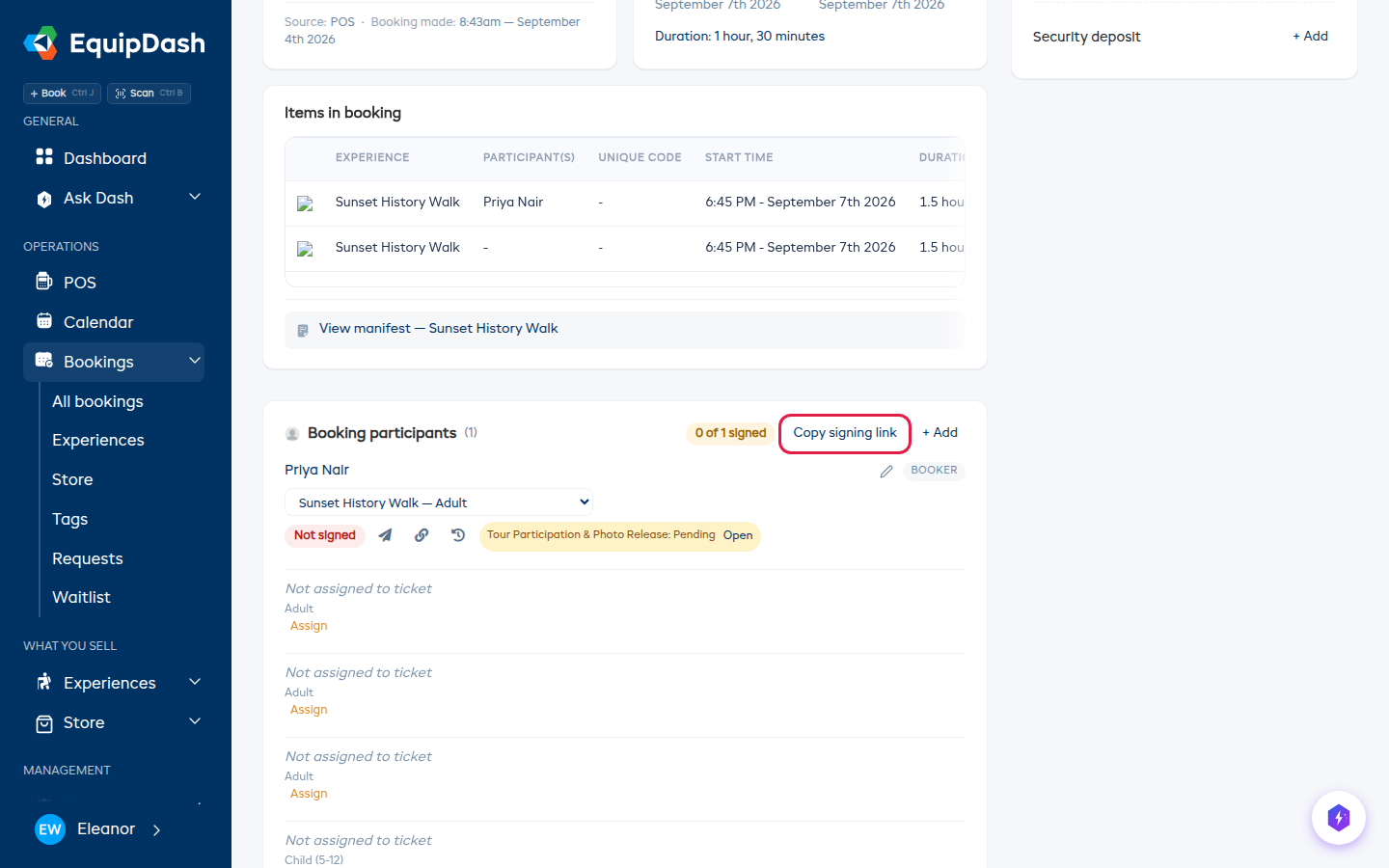The height and width of the screenshot is (868, 1389).
Task: Open Requests in the sidebar
Action: click(88, 558)
